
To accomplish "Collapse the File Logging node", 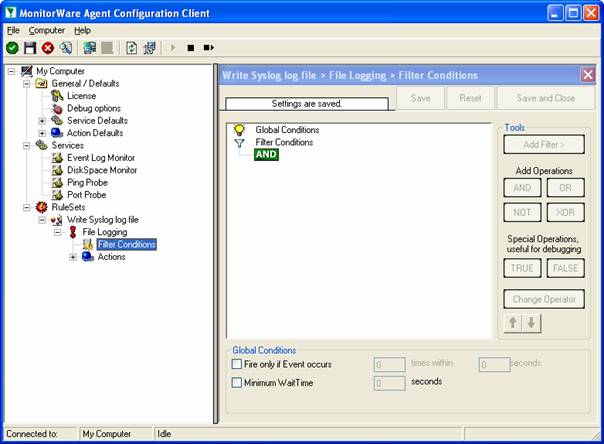I will (57, 232).
